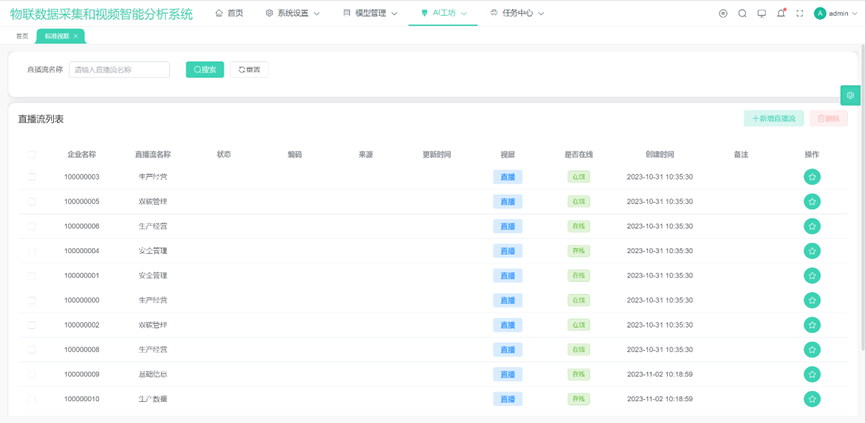Switch to the 首页 page tab

tap(22, 36)
